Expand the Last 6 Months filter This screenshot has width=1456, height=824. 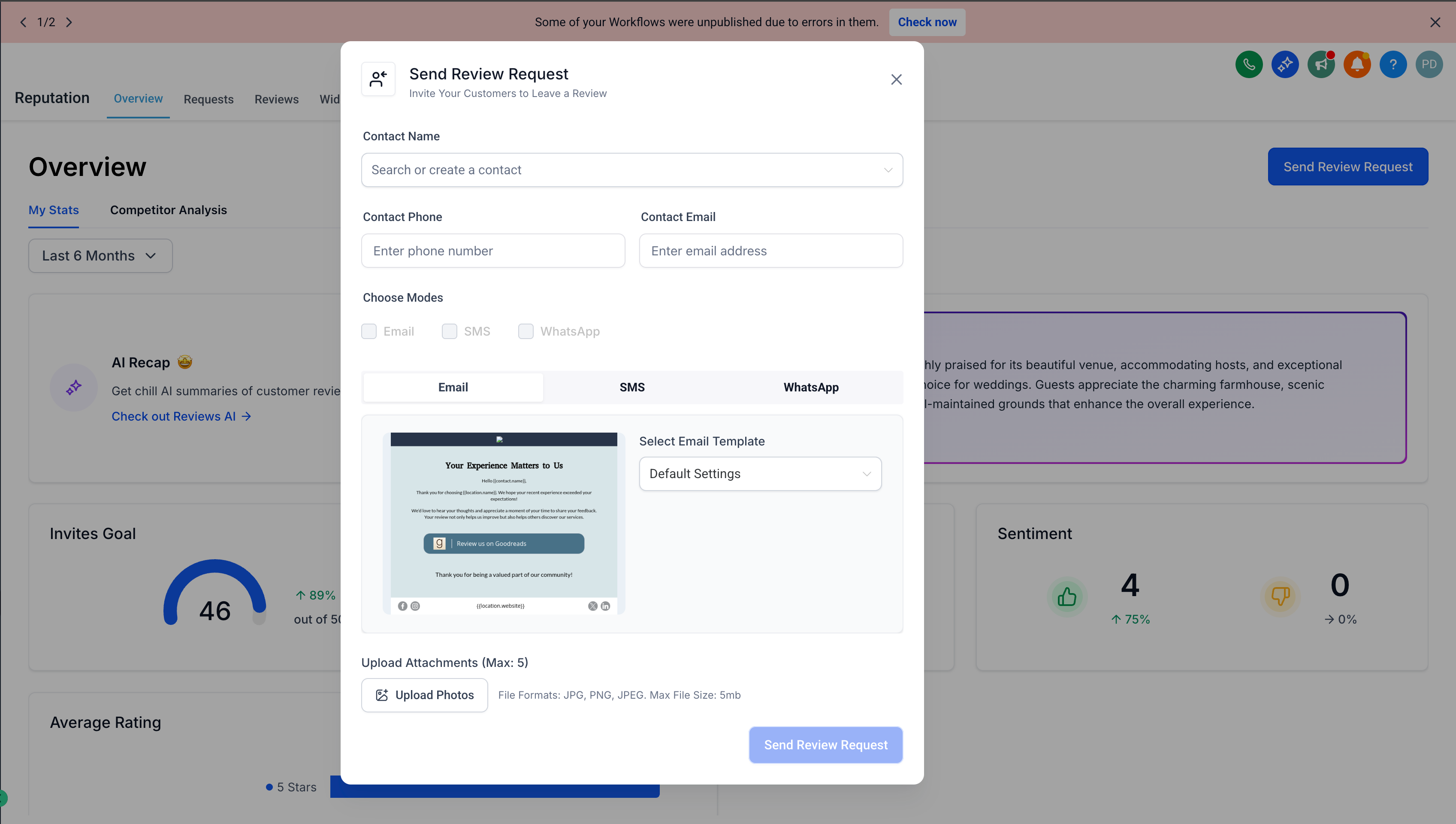point(100,256)
